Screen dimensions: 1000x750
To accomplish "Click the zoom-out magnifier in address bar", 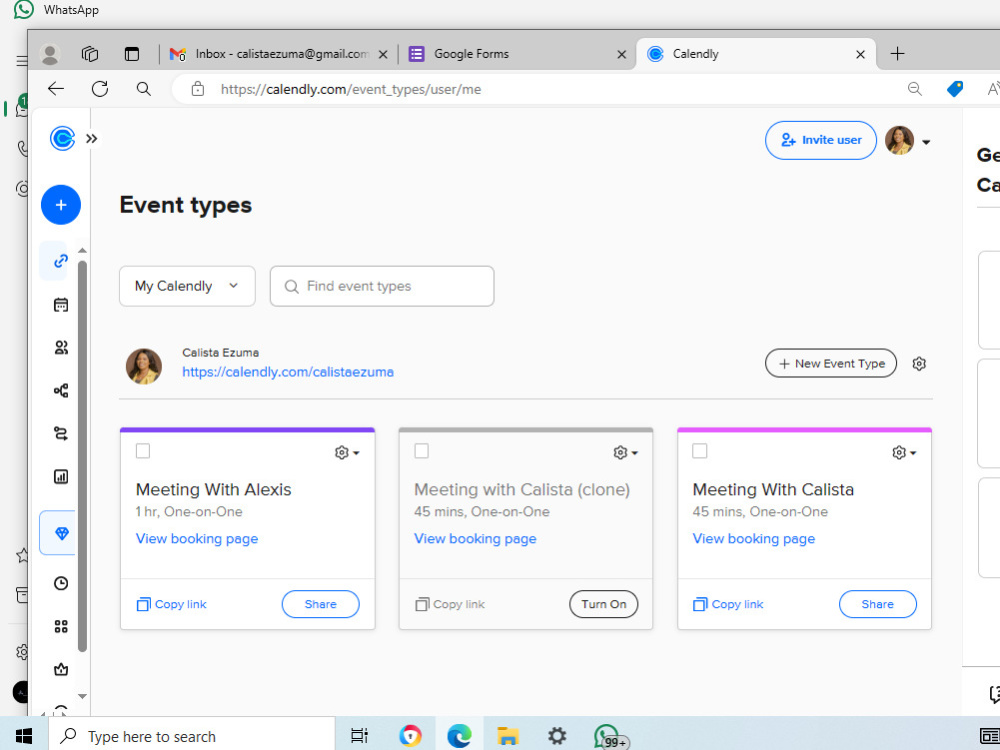I will pos(915,89).
